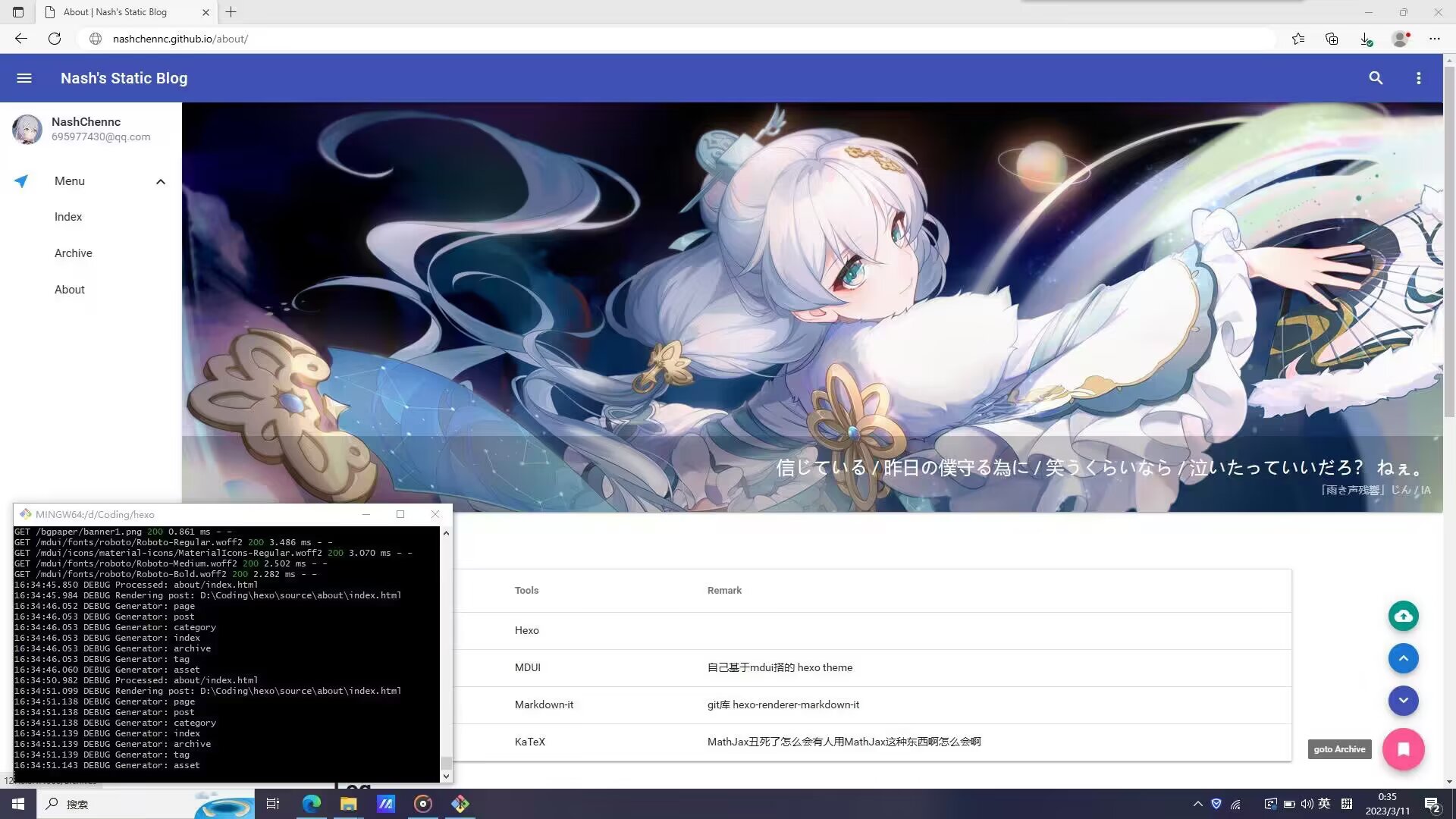Click the Hexo cell in the table
Screen dimensions: 1456x819
point(526,631)
